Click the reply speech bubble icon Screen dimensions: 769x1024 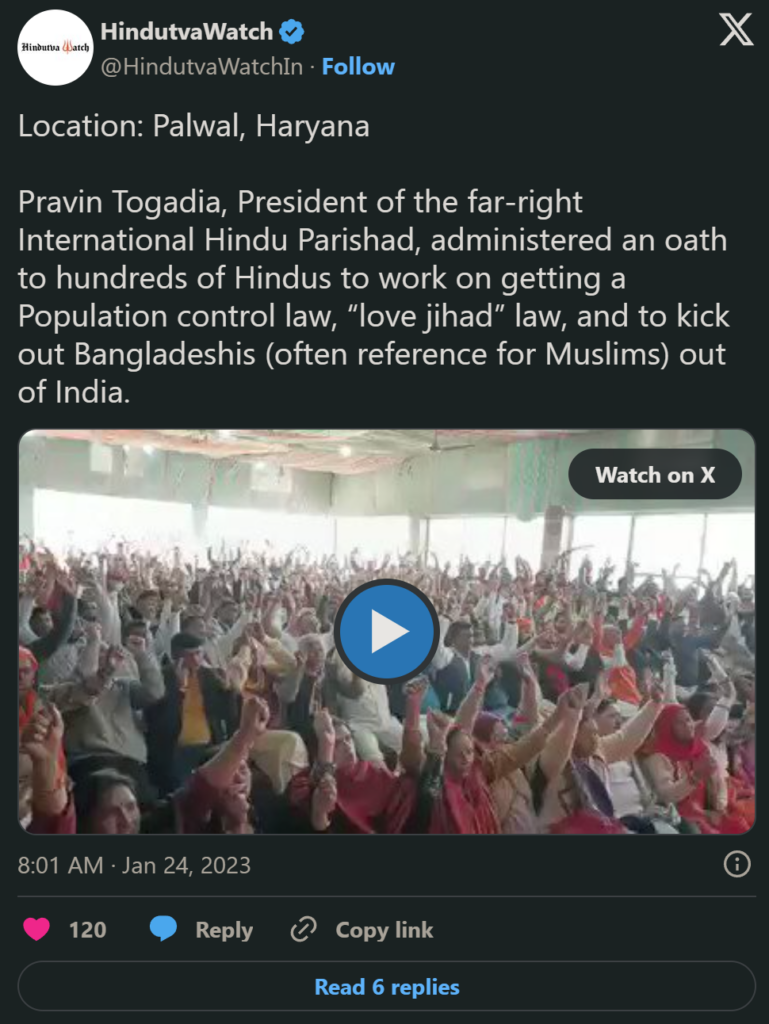pyautogui.click(x=163, y=929)
